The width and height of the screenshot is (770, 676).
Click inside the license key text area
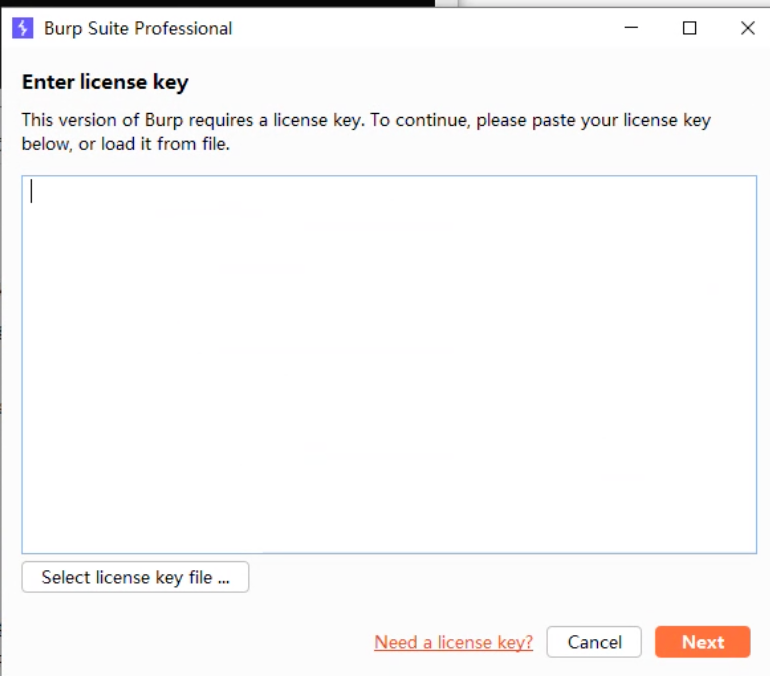click(x=389, y=365)
